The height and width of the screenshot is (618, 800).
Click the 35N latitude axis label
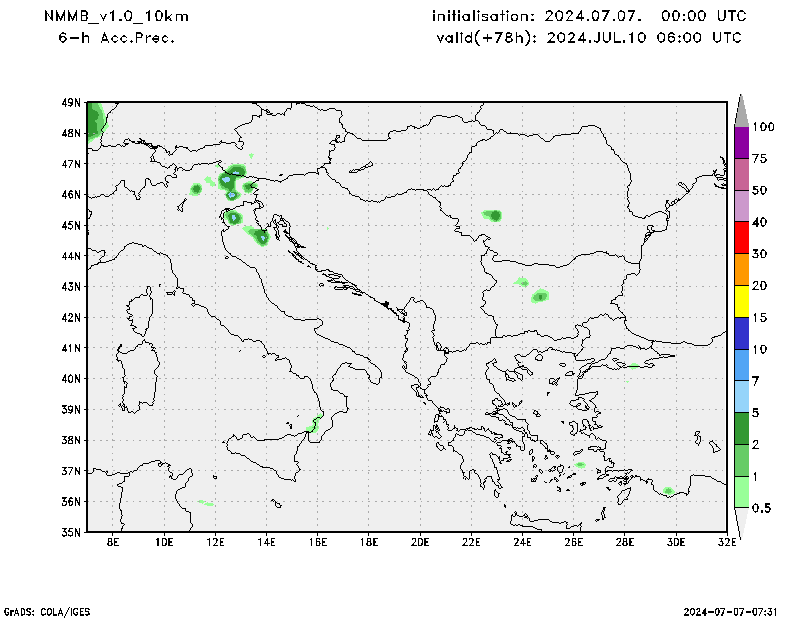click(x=70, y=532)
